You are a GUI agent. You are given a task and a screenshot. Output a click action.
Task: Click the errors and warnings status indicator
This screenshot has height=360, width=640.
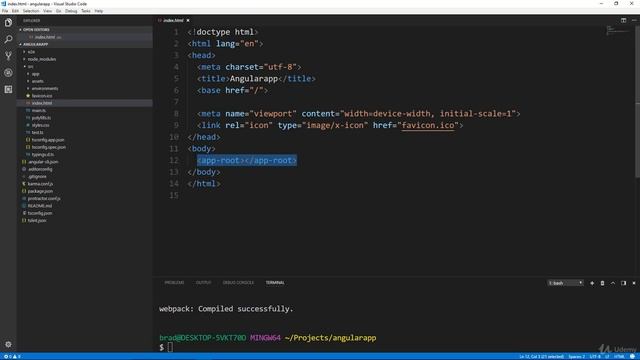[x=12, y=356]
